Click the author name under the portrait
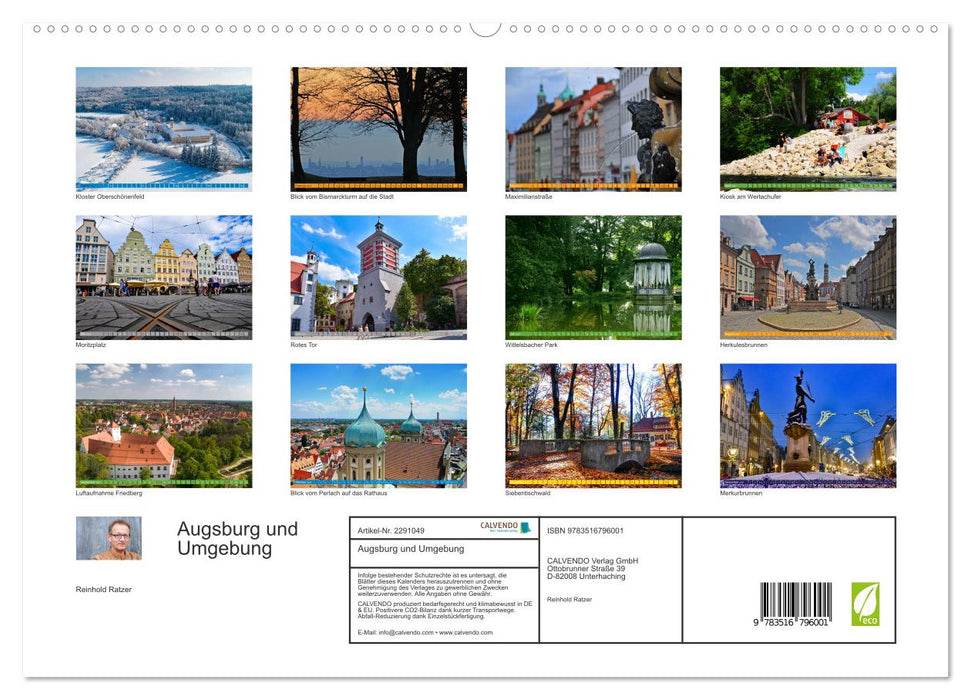971x700 pixels. pyautogui.click(x=103, y=589)
